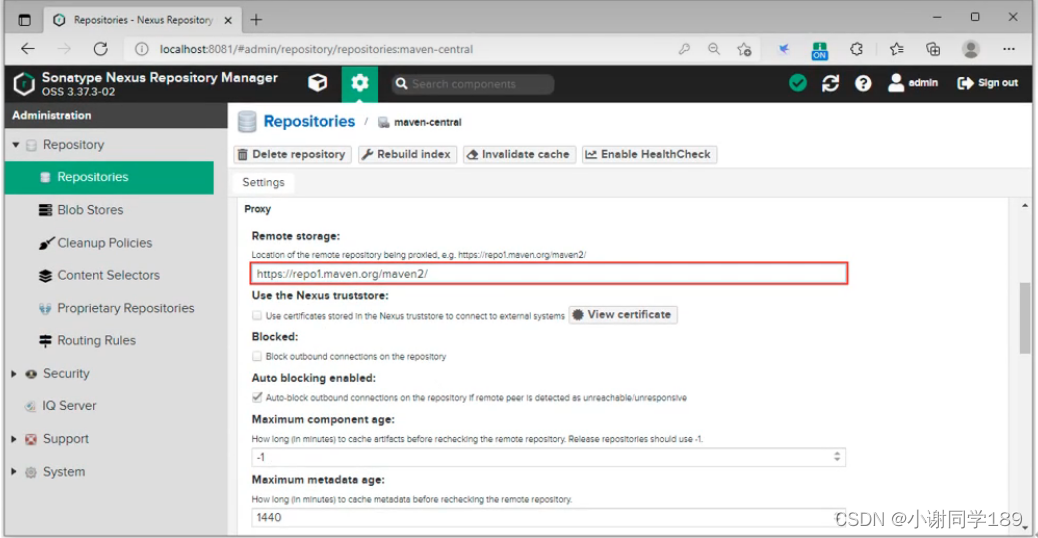Click the Maximum component age stepper arrows
This screenshot has width=1038, height=538.
837,457
